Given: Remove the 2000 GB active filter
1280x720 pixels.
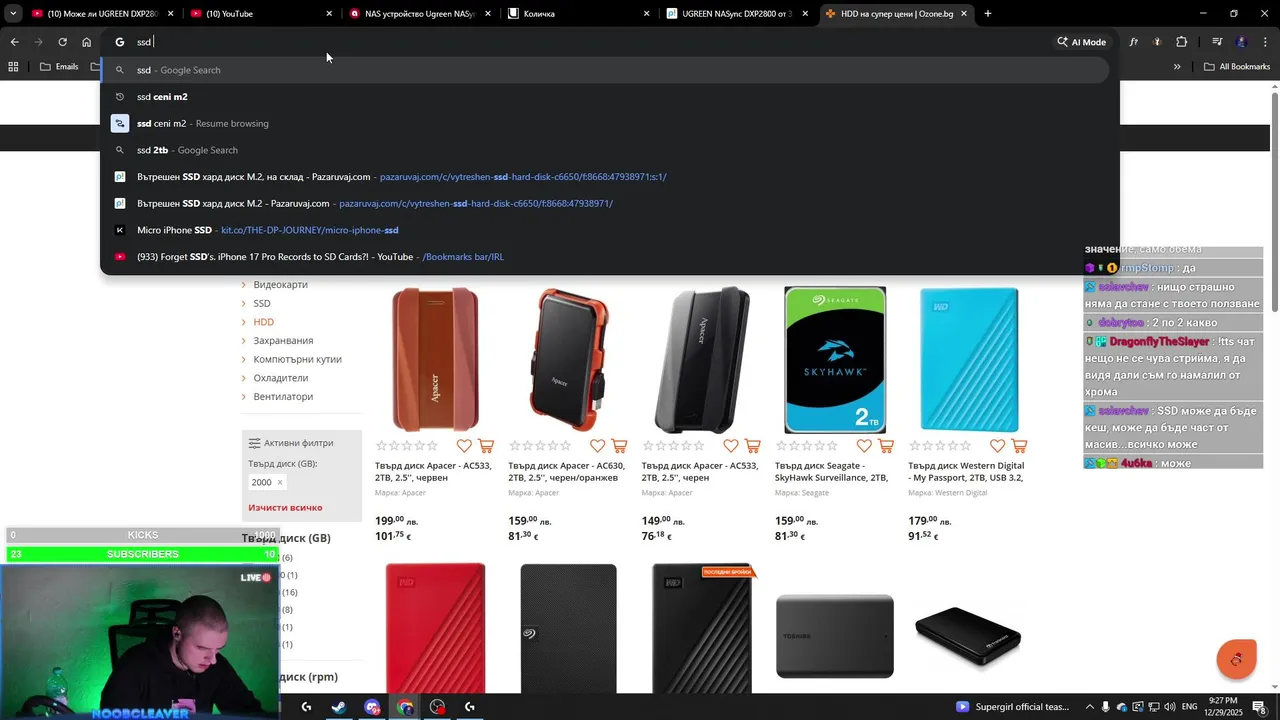Looking at the screenshot, I should point(279,482).
